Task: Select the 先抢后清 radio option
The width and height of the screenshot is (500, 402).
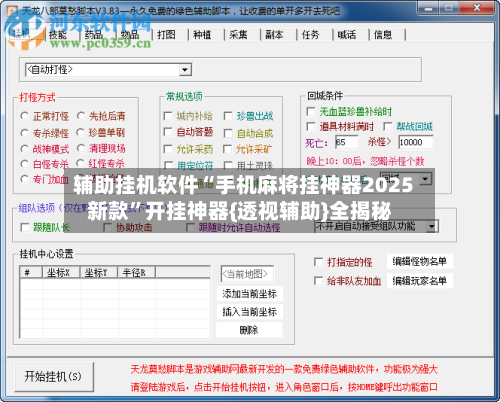Action: pyautogui.click(x=80, y=116)
